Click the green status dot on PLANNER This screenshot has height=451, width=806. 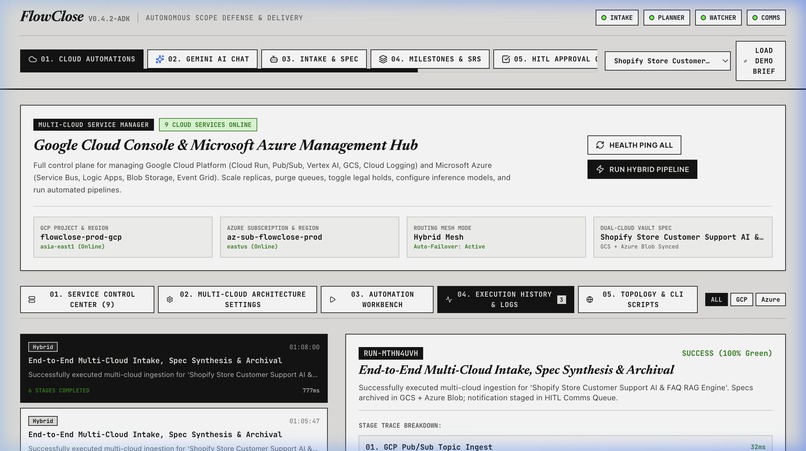point(652,17)
